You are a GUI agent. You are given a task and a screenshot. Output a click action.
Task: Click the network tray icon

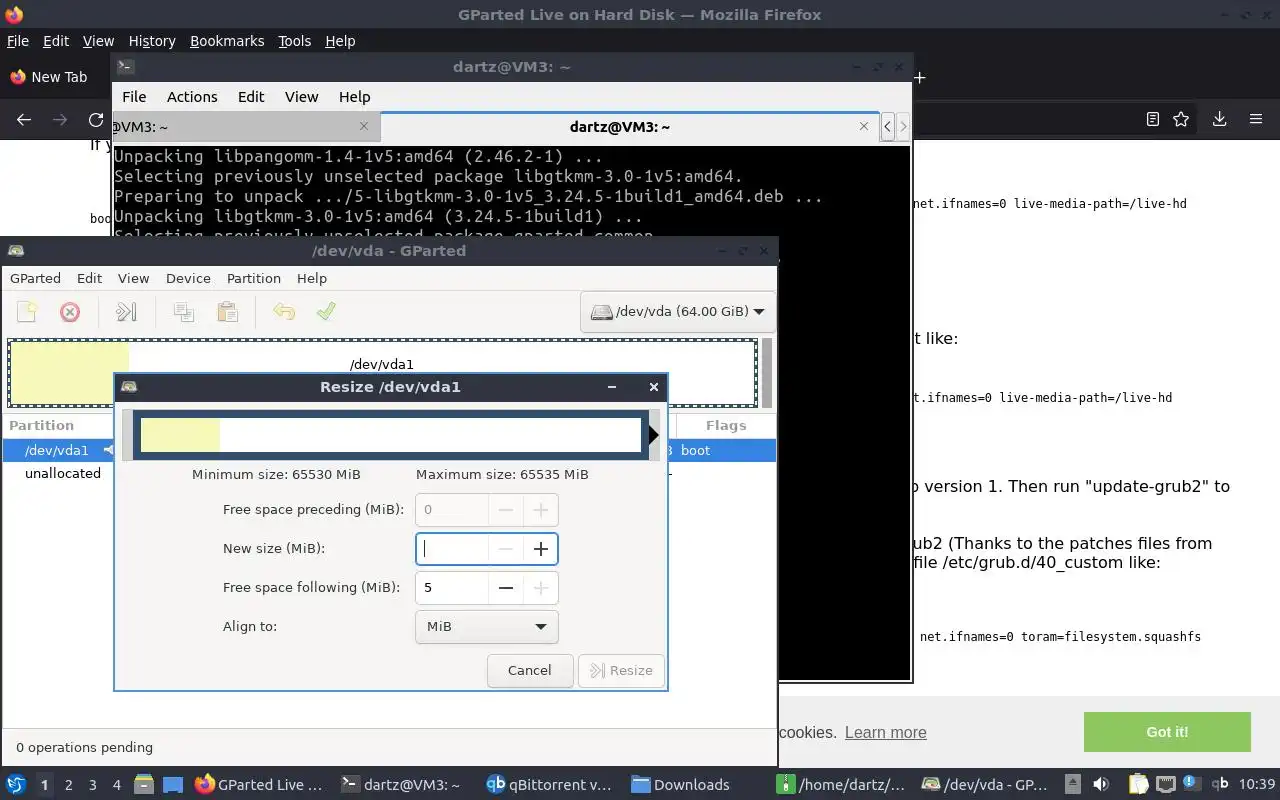click(1166, 784)
